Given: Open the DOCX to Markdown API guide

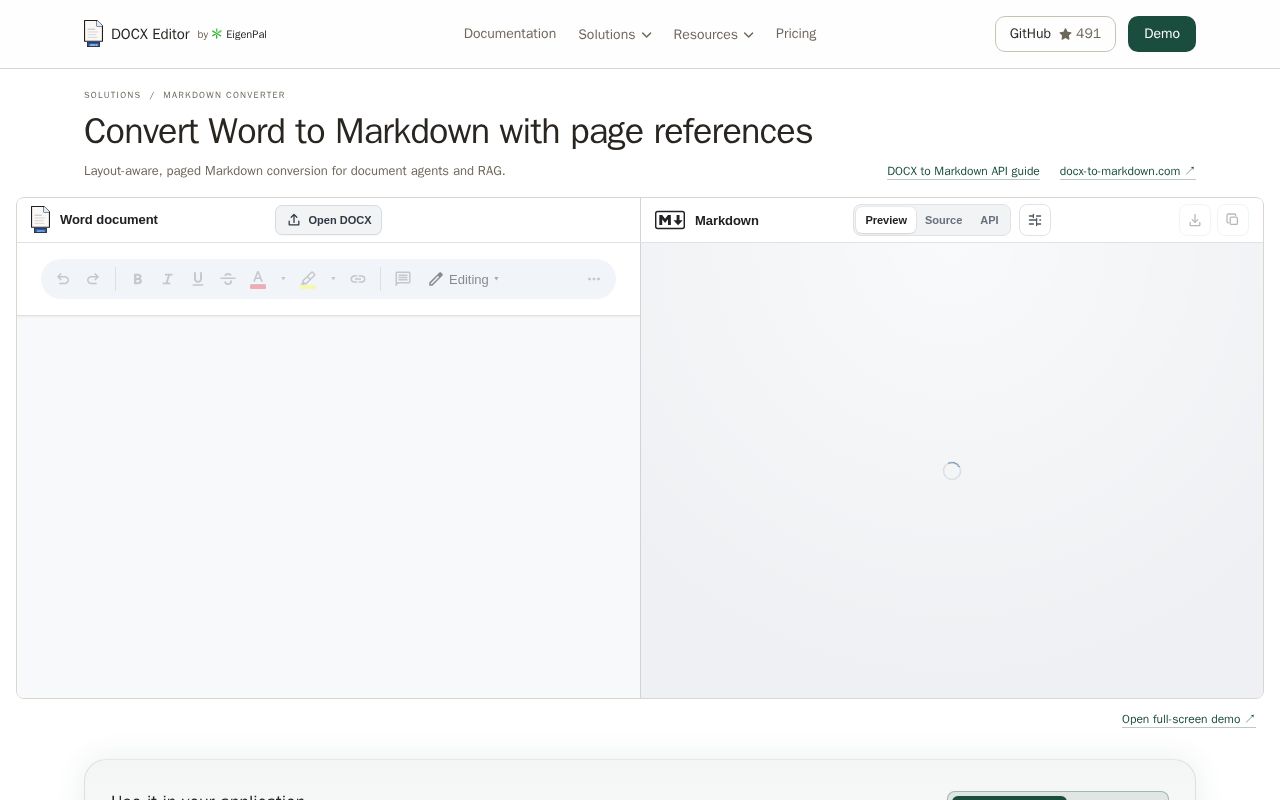Looking at the screenshot, I should 963,171.
